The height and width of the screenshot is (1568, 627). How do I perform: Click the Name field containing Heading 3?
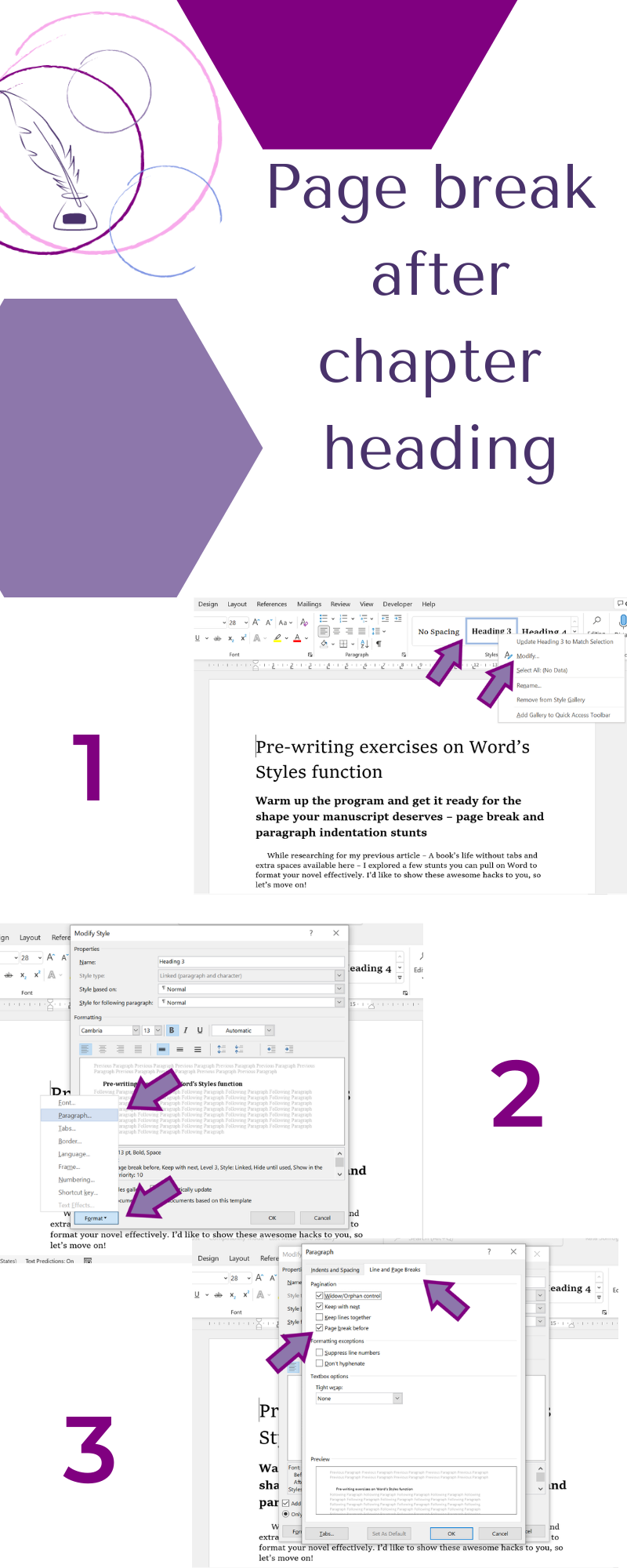pyautogui.click(x=251, y=961)
